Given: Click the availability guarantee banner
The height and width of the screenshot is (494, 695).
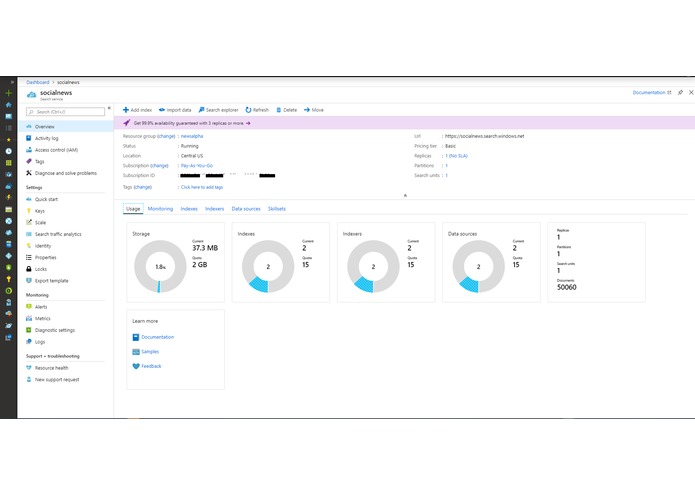Looking at the screenshot, I should (404, 123).
